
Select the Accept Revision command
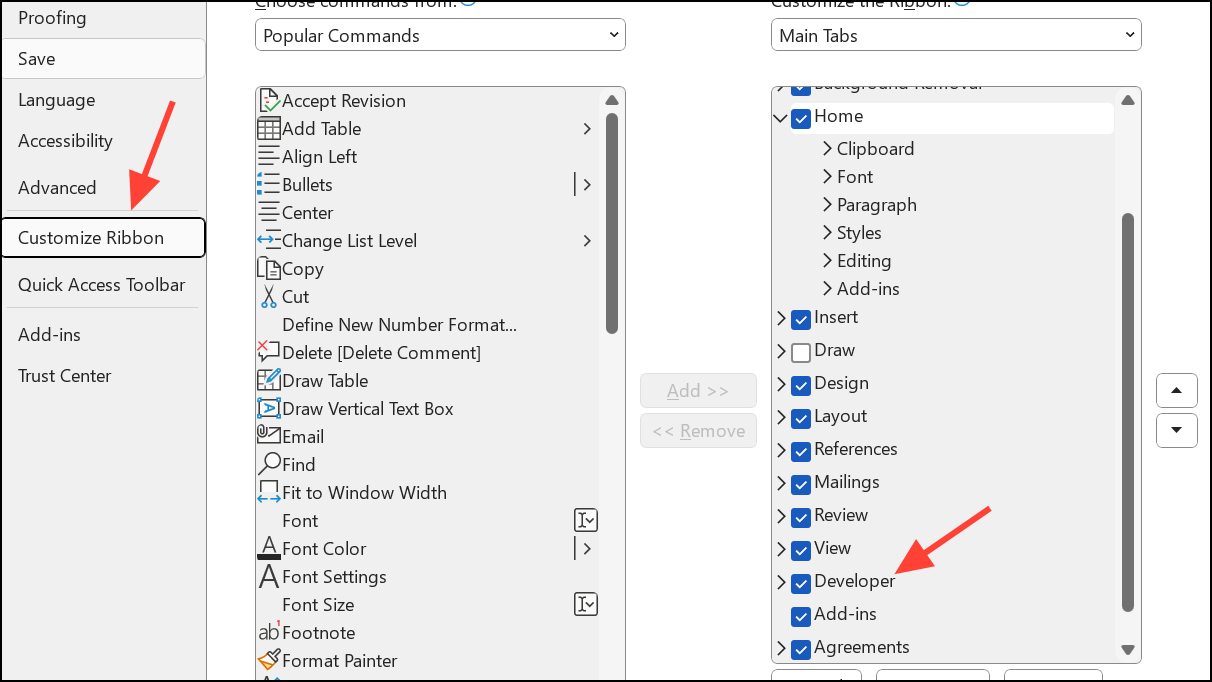(344, 100)
